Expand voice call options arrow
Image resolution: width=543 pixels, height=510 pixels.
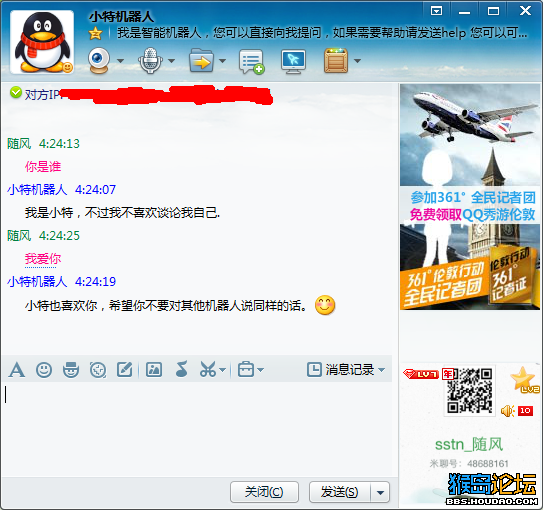click(171, 61)
